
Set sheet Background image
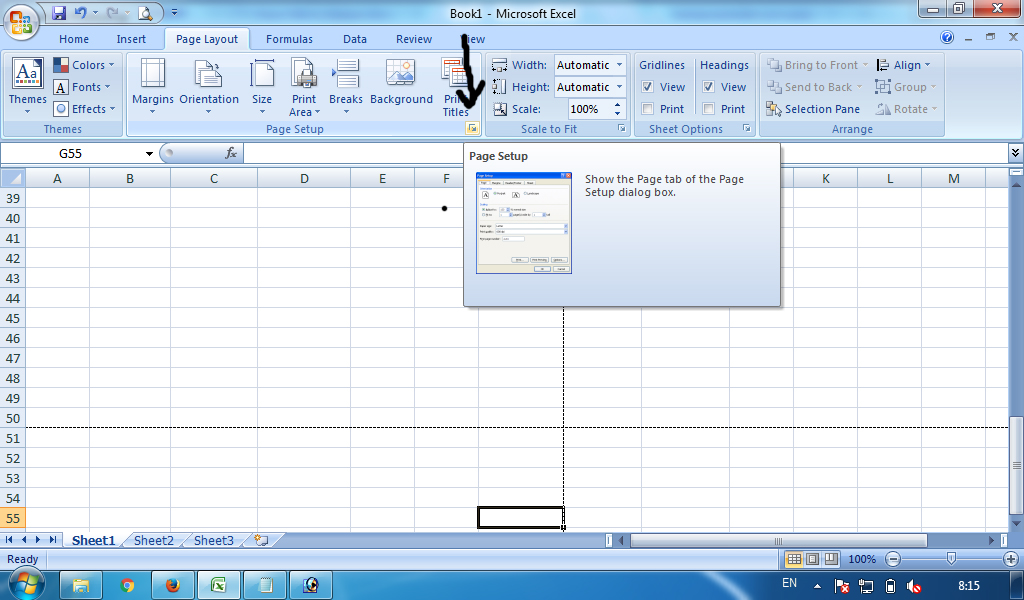(x=401, y=83)
